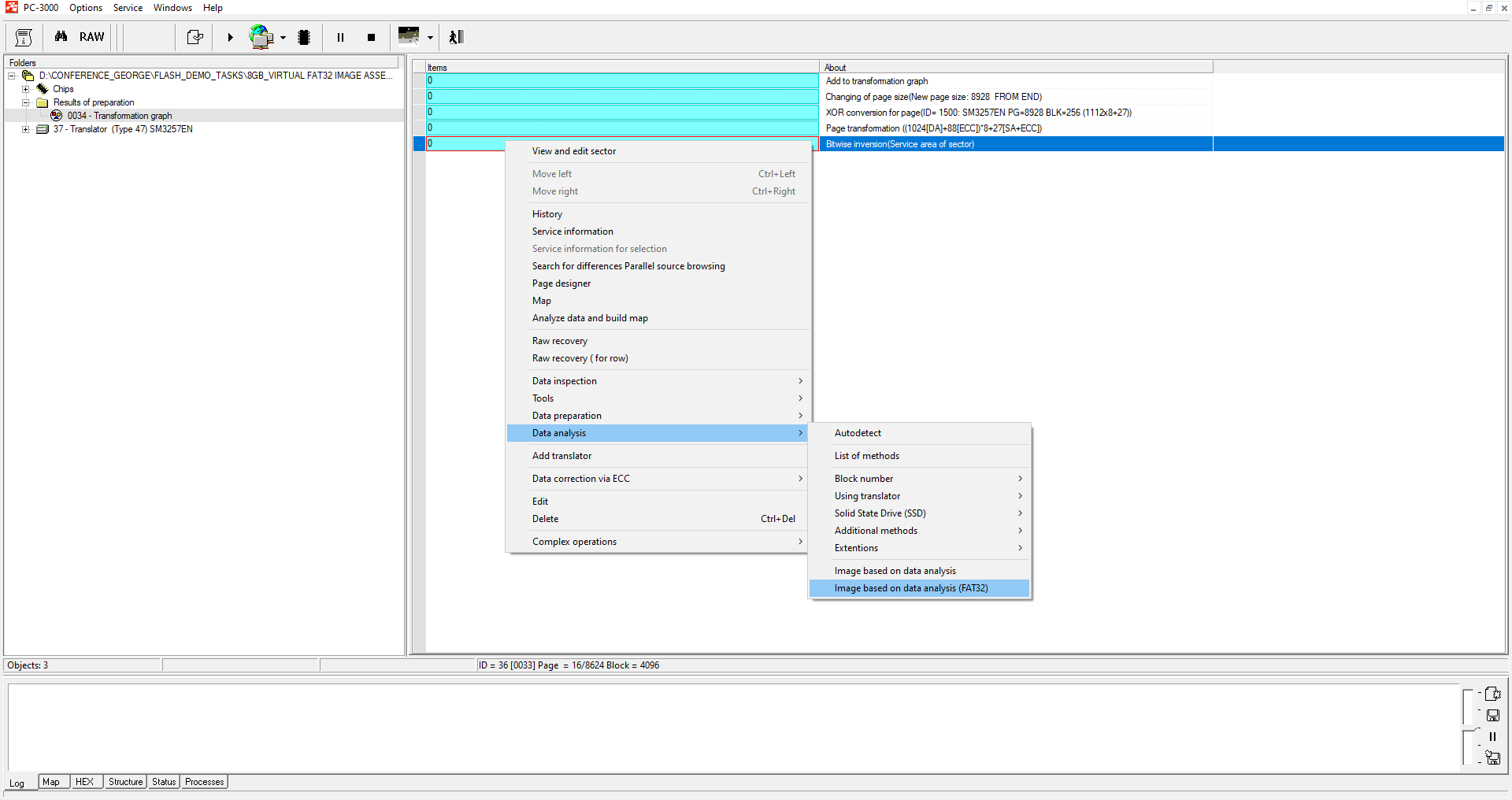Expand the Chips tree node
This screenshot has height=800, width=1512.
26,89
